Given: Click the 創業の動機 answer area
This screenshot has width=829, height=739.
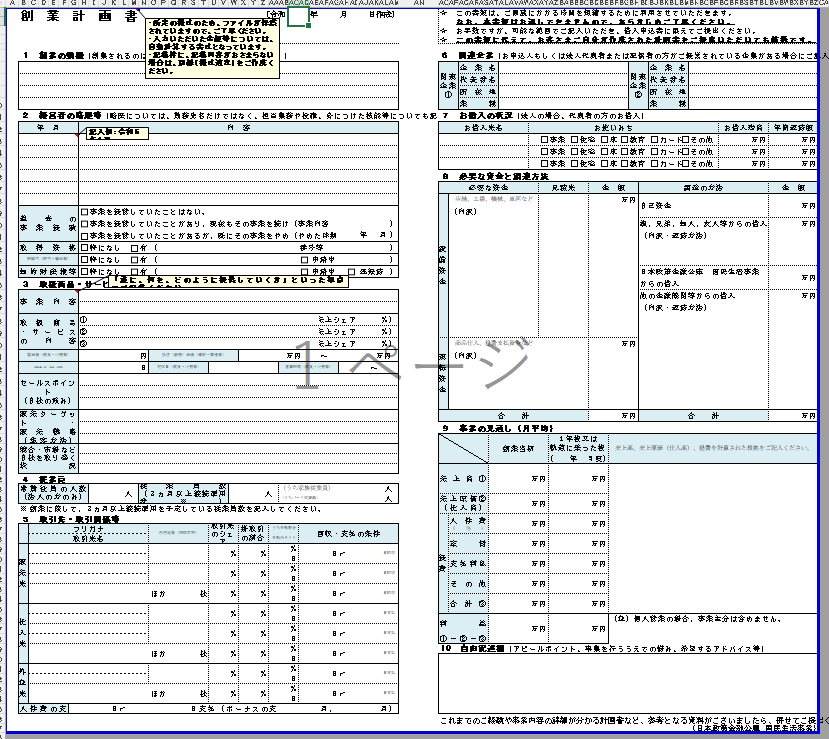Looking at the screenshot, I should tap(208, 86).
